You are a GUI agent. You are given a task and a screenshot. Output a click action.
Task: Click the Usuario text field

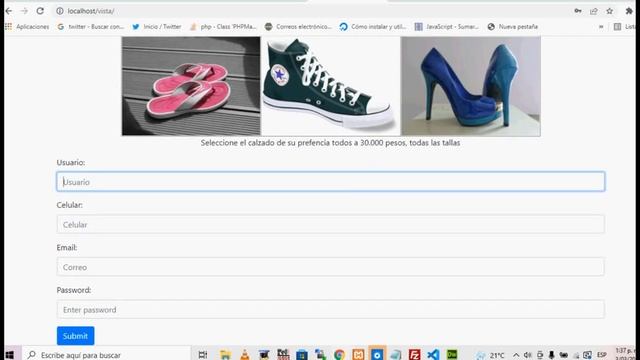click(x=331, y=182)
